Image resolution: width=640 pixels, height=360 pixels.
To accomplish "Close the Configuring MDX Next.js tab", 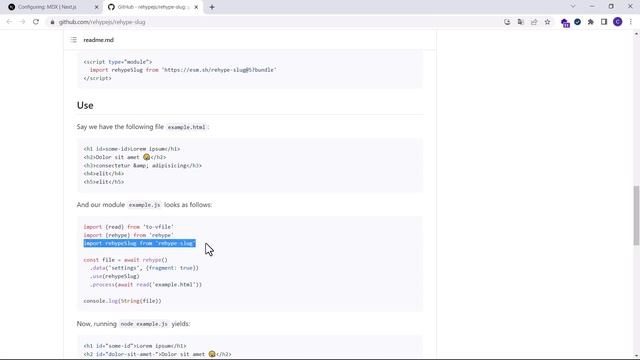I will 97,7.
